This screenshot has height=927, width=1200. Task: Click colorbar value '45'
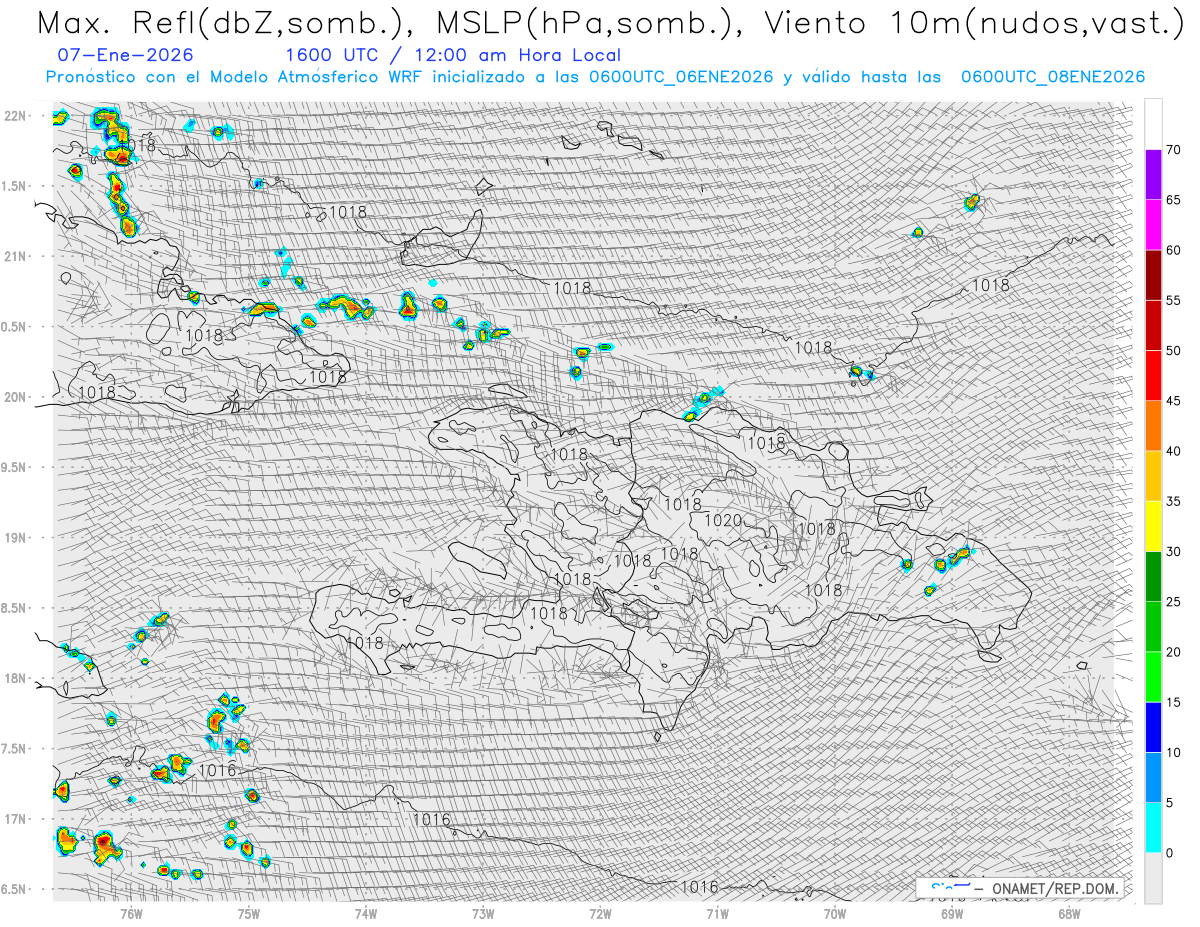coord(1173,401)
